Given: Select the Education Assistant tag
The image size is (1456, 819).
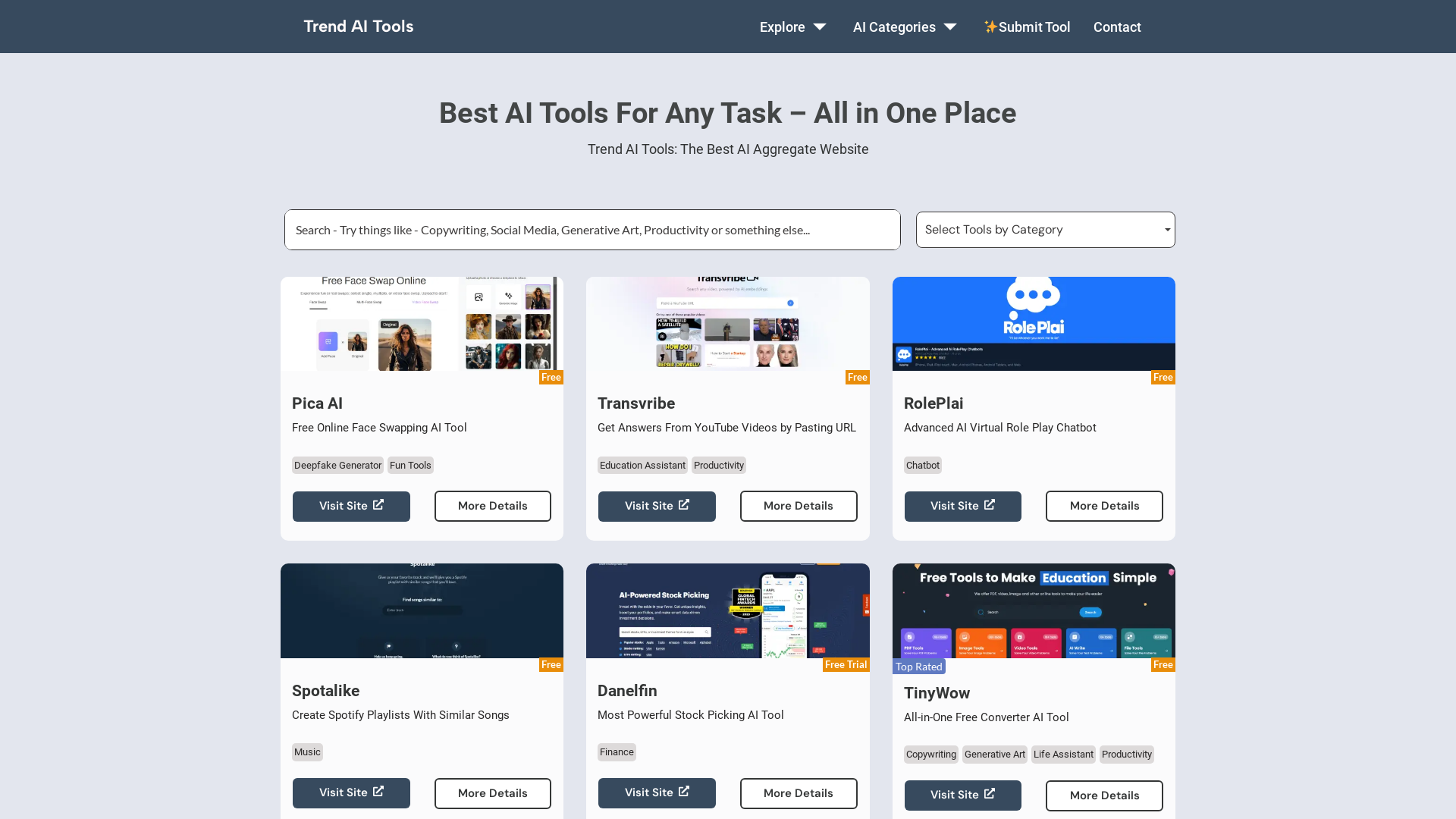Looking at the screenshot, I should pos(642,466).
